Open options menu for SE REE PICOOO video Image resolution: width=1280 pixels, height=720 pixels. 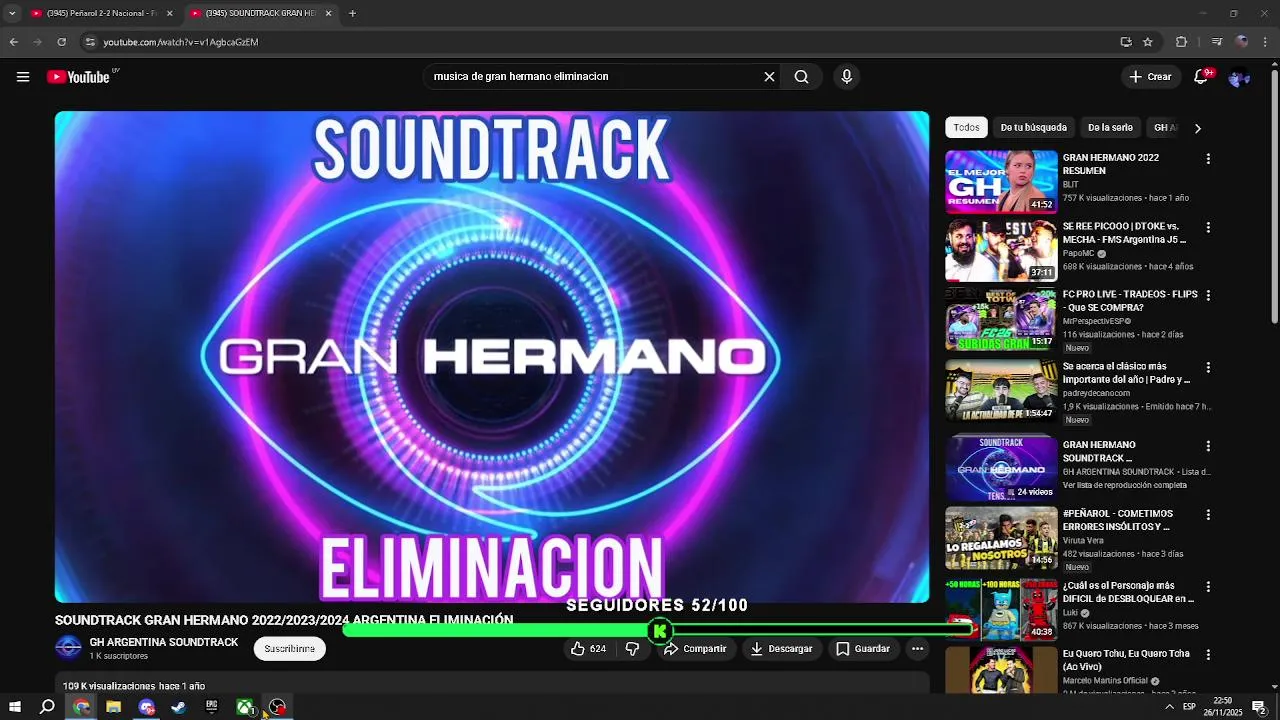1208,228
